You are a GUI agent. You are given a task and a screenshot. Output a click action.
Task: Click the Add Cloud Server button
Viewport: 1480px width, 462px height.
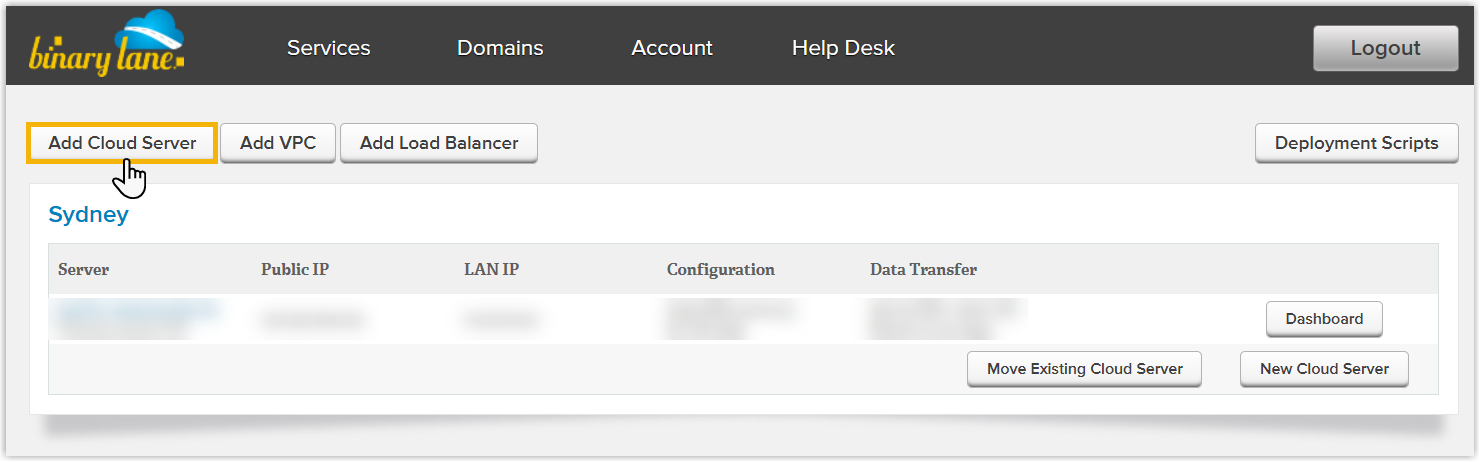(122, 143)
